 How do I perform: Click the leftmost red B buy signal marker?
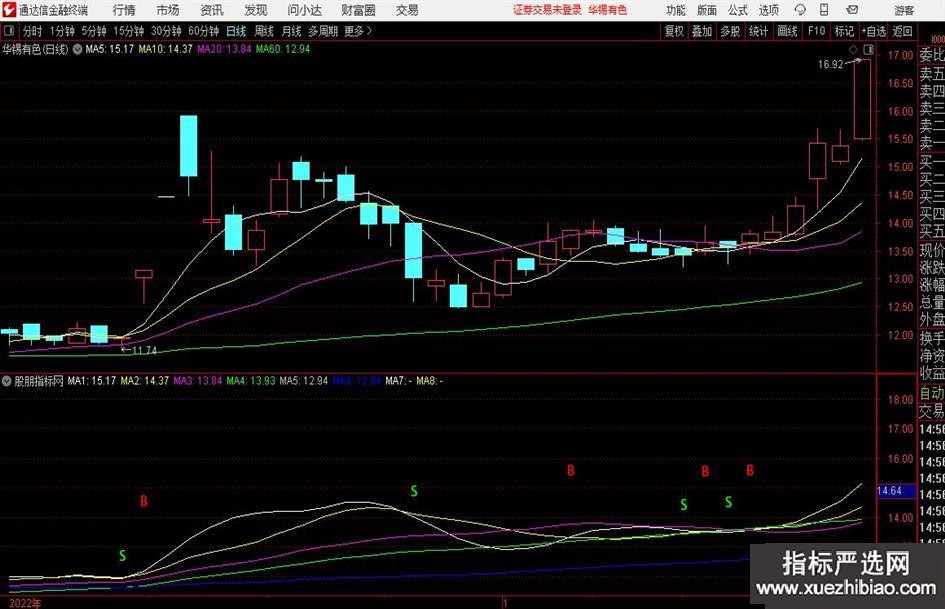pos(143,502)
